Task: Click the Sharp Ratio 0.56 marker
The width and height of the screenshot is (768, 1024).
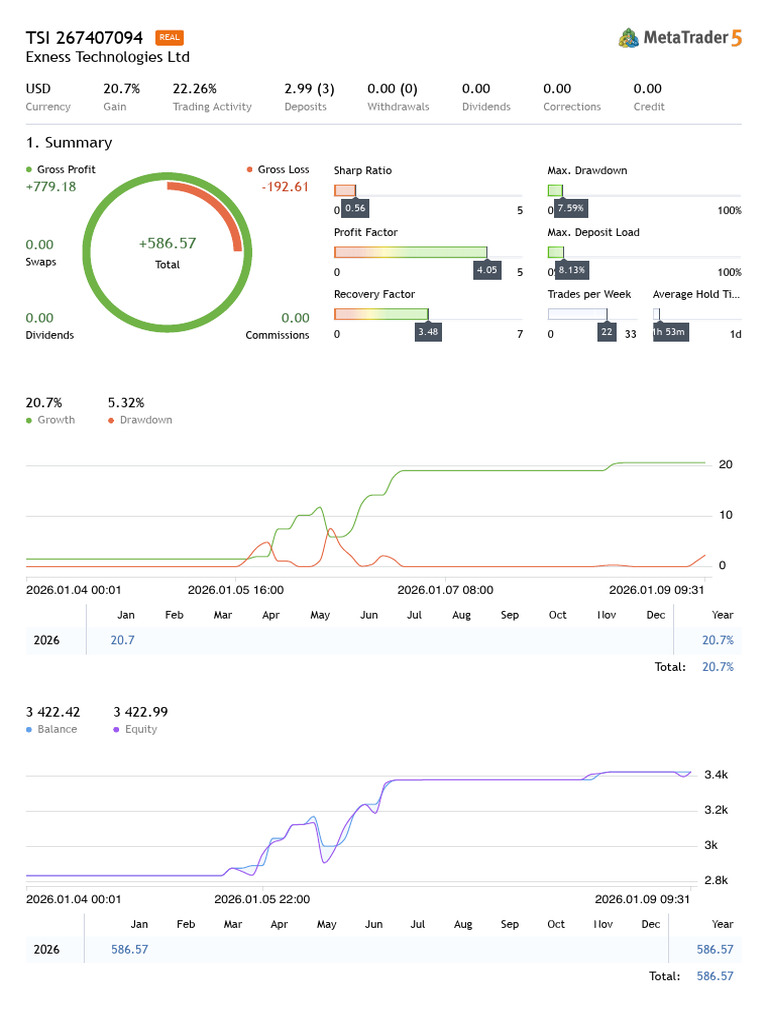Action: click(355, 208)
